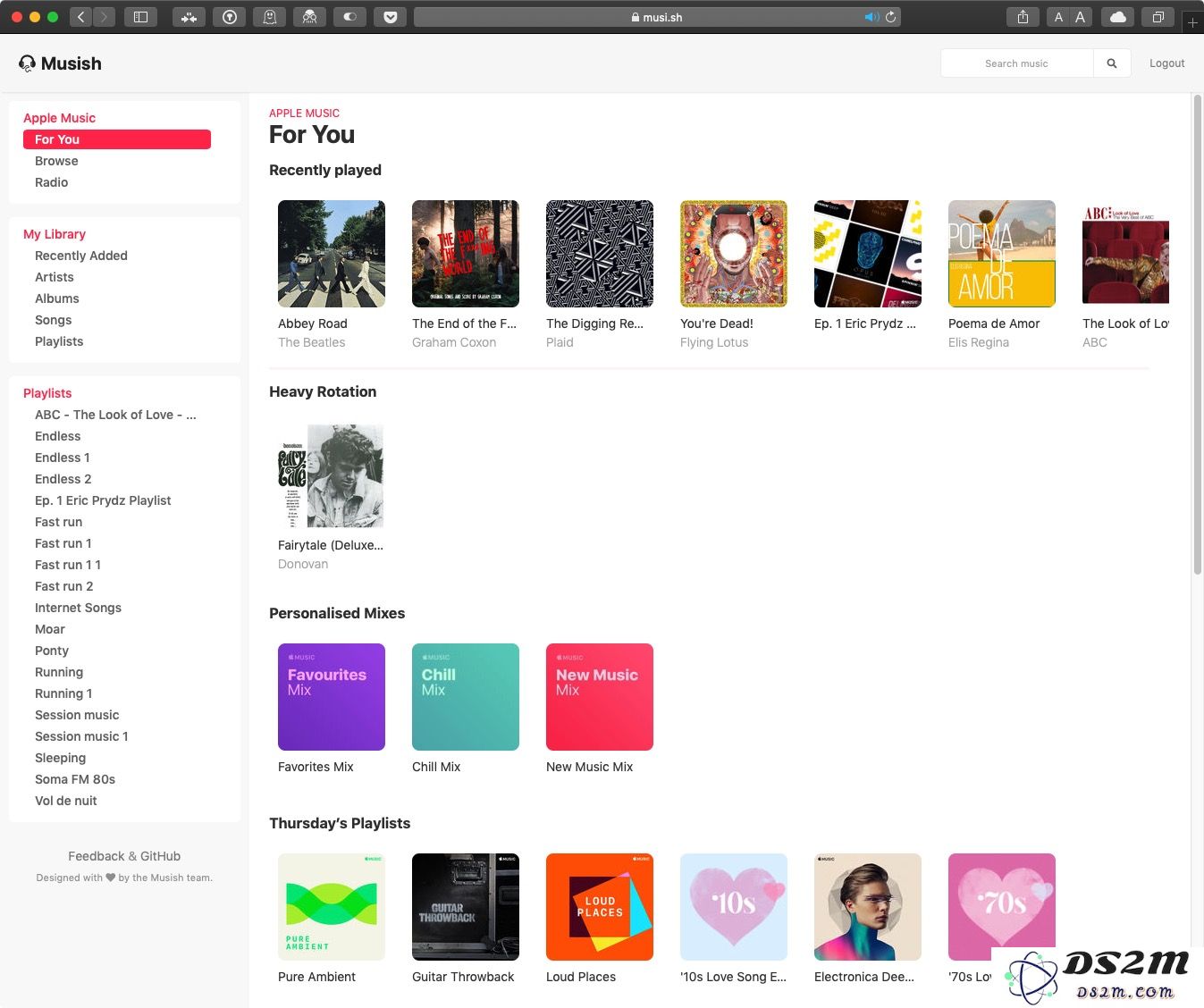Decrease reader text size with small A
This screenshot has width=1204, height=1008.
1058,16
